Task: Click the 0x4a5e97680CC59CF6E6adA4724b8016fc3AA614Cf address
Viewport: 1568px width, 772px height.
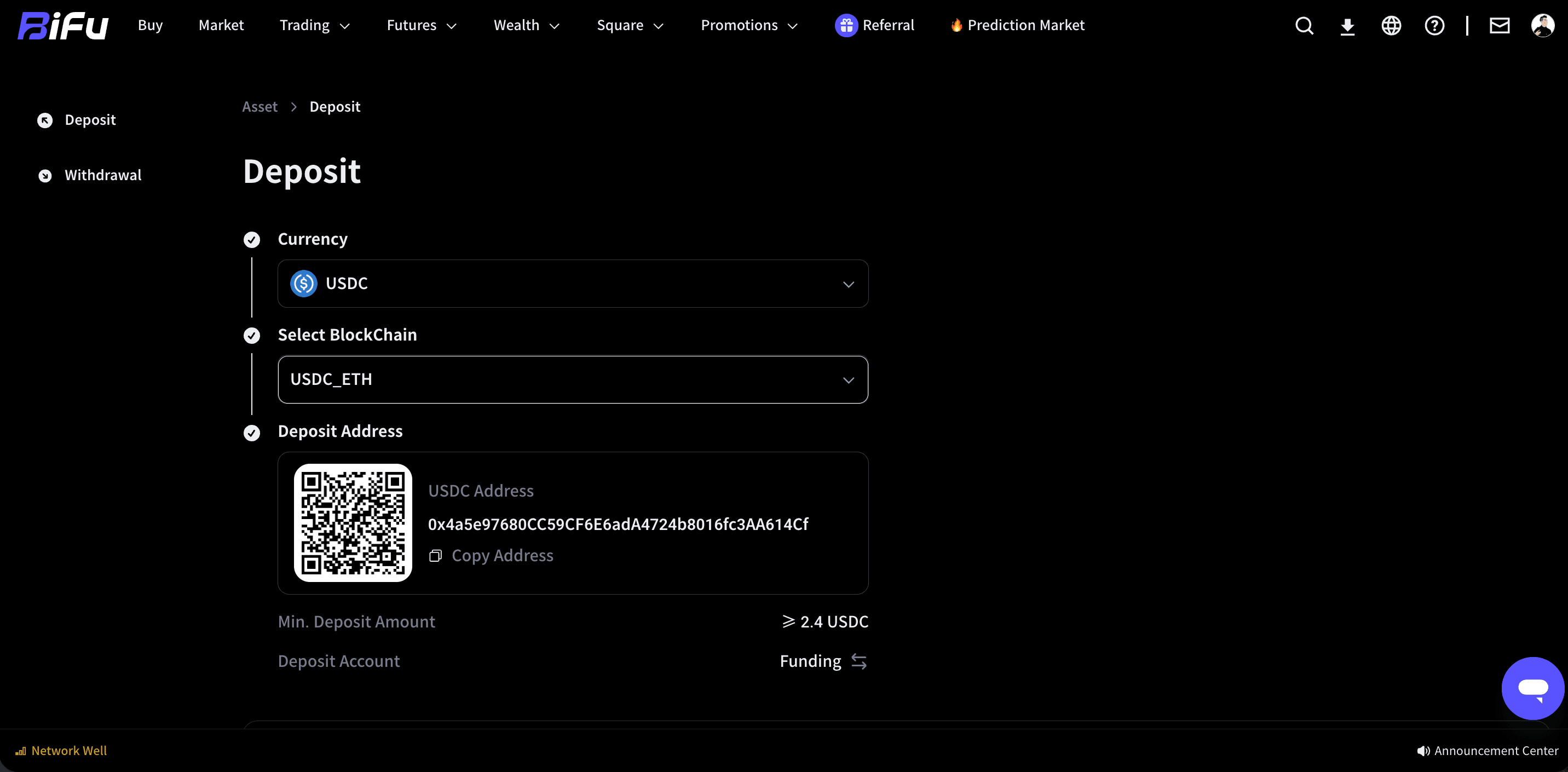Action: pos(618,524)
